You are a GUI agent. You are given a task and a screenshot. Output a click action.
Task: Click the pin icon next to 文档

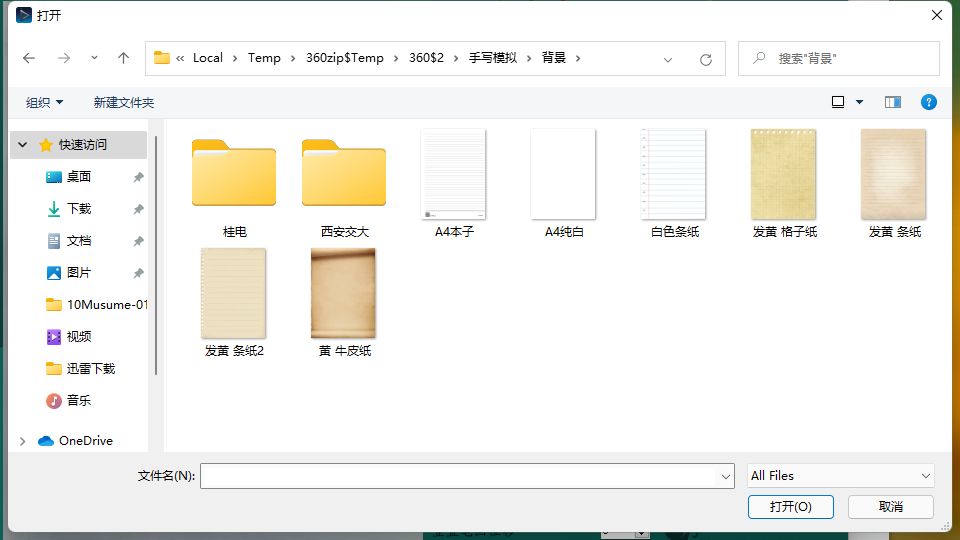[138, 241]
